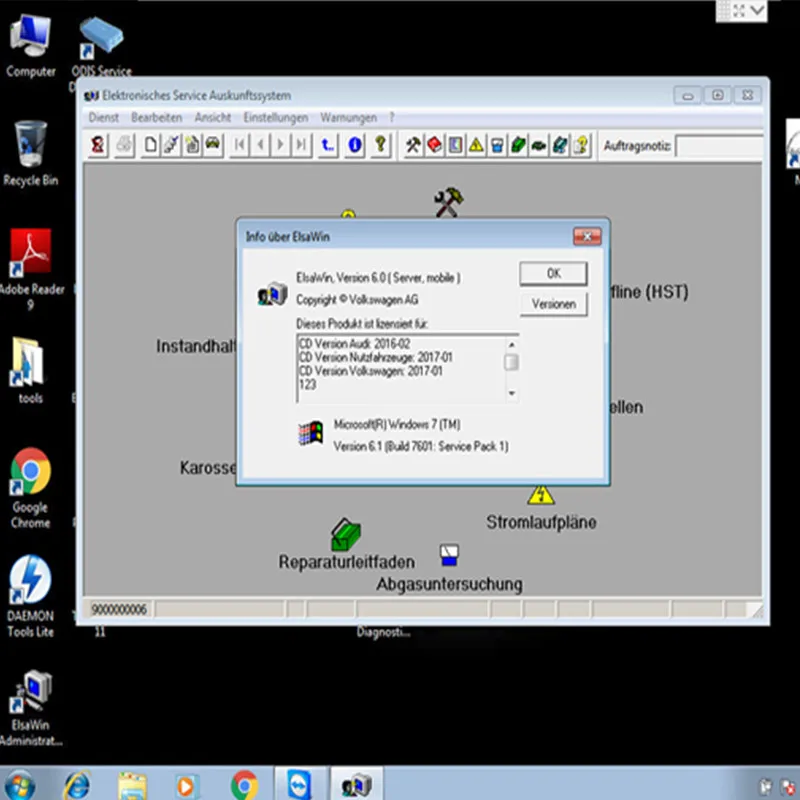Open the question mark help menu
Image resolution: width=800 pixels, height=800 pixels.
[392, 118]
